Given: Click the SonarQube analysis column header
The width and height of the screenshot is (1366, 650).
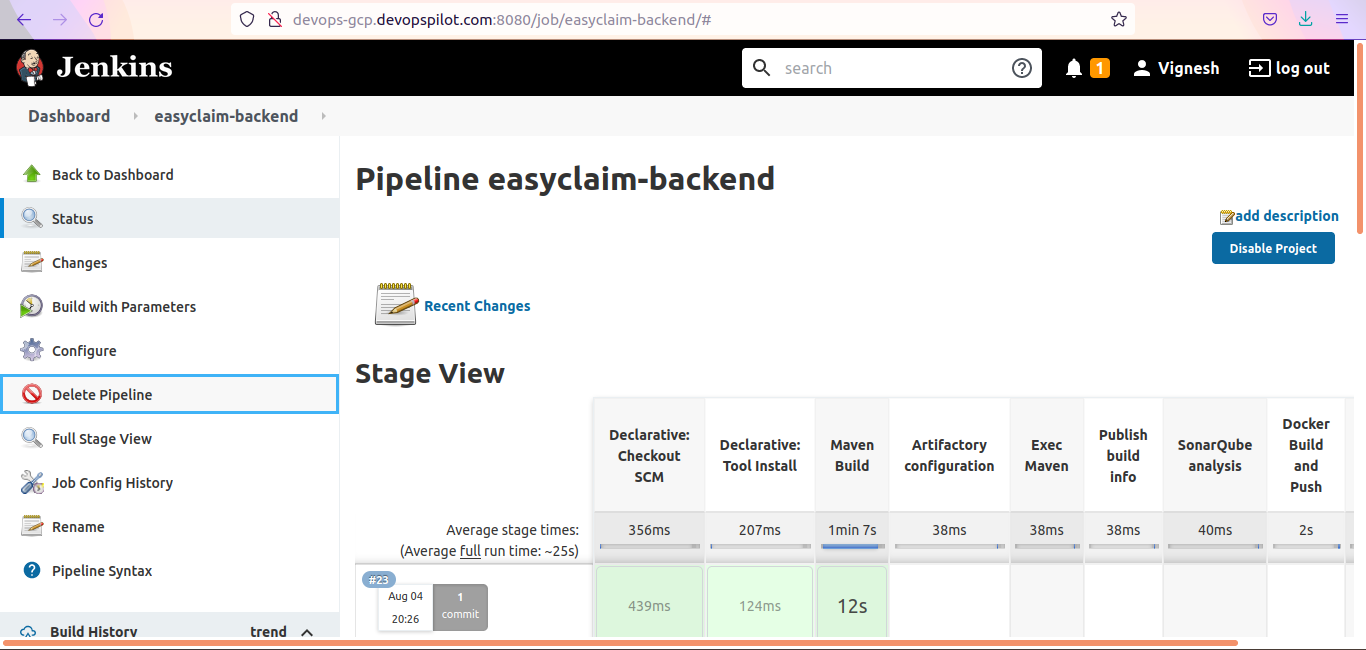Looking at the screenshot, I should [x=1215, y=456].
